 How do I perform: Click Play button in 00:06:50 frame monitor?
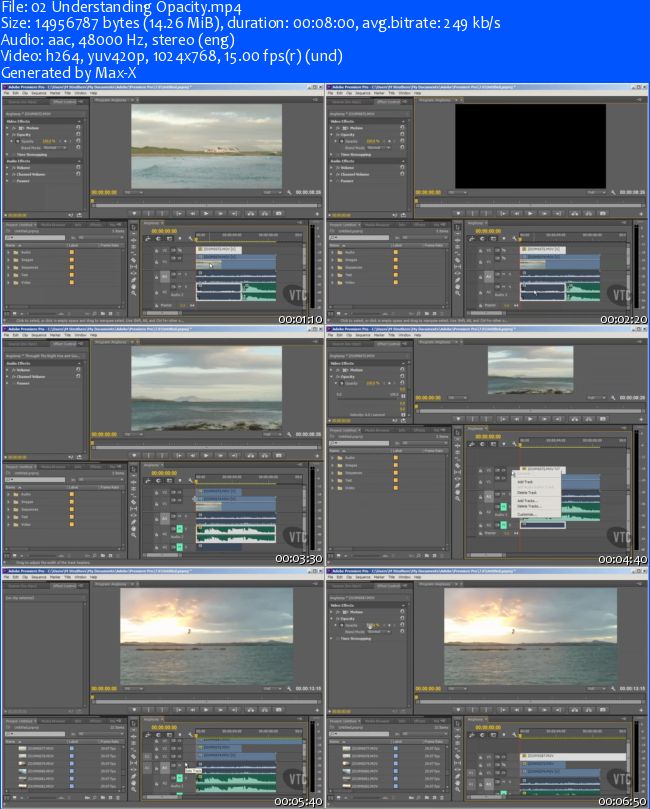coord(530,709)
